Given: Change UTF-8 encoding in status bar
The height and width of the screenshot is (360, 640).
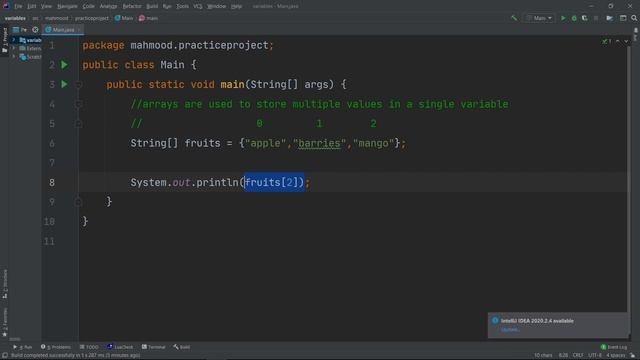Looking at the screenshot, I should click(x=595, y=355).
